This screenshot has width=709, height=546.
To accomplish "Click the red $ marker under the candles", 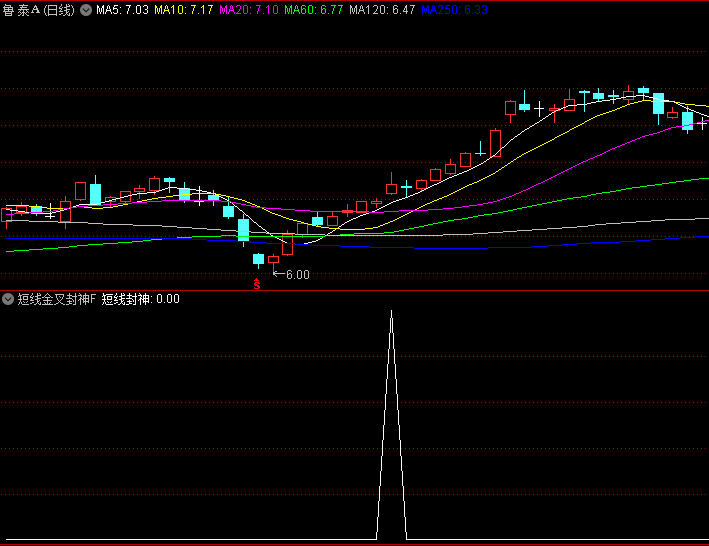I will click(256, 284).
